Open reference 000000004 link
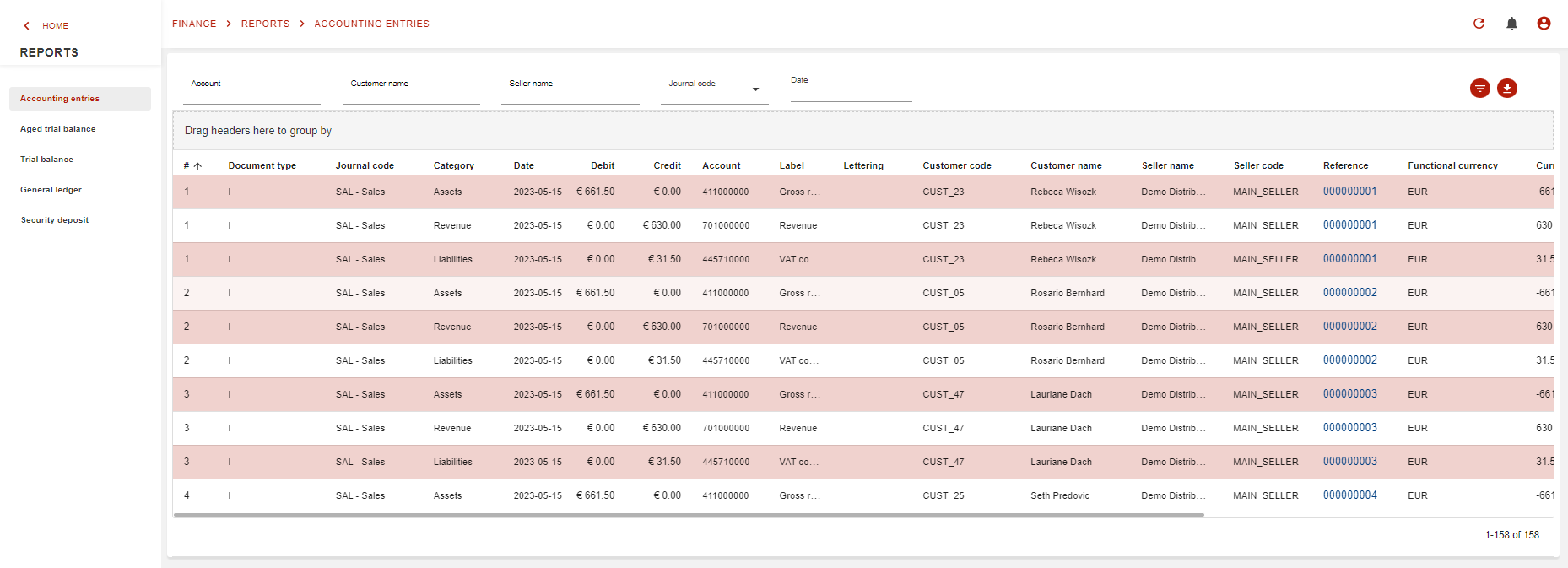Image resolution: width=1568 pixels, height=568 pixels. tap(1349, 495)
